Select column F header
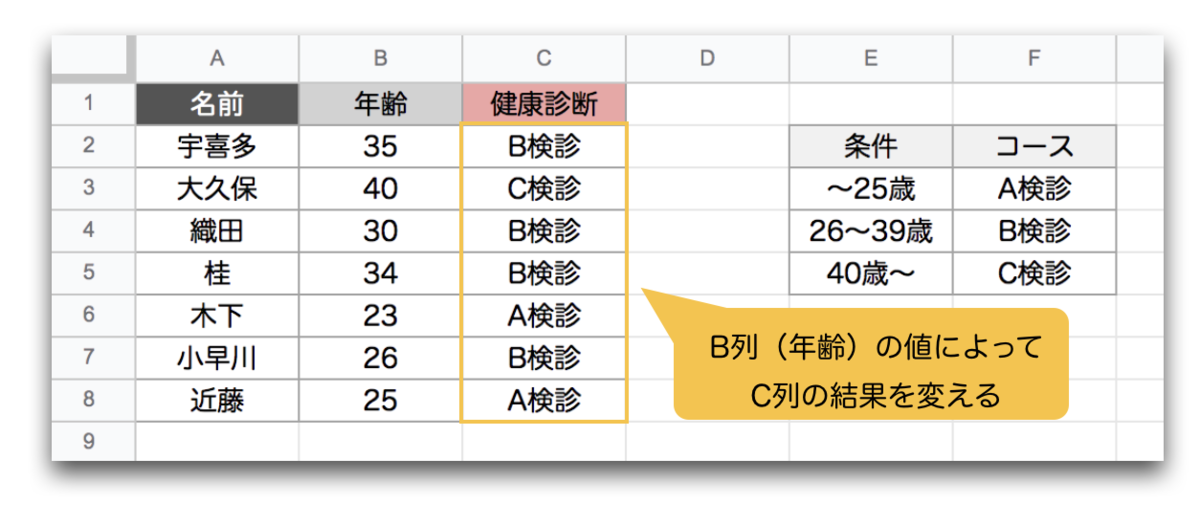 click(1034, 59)
